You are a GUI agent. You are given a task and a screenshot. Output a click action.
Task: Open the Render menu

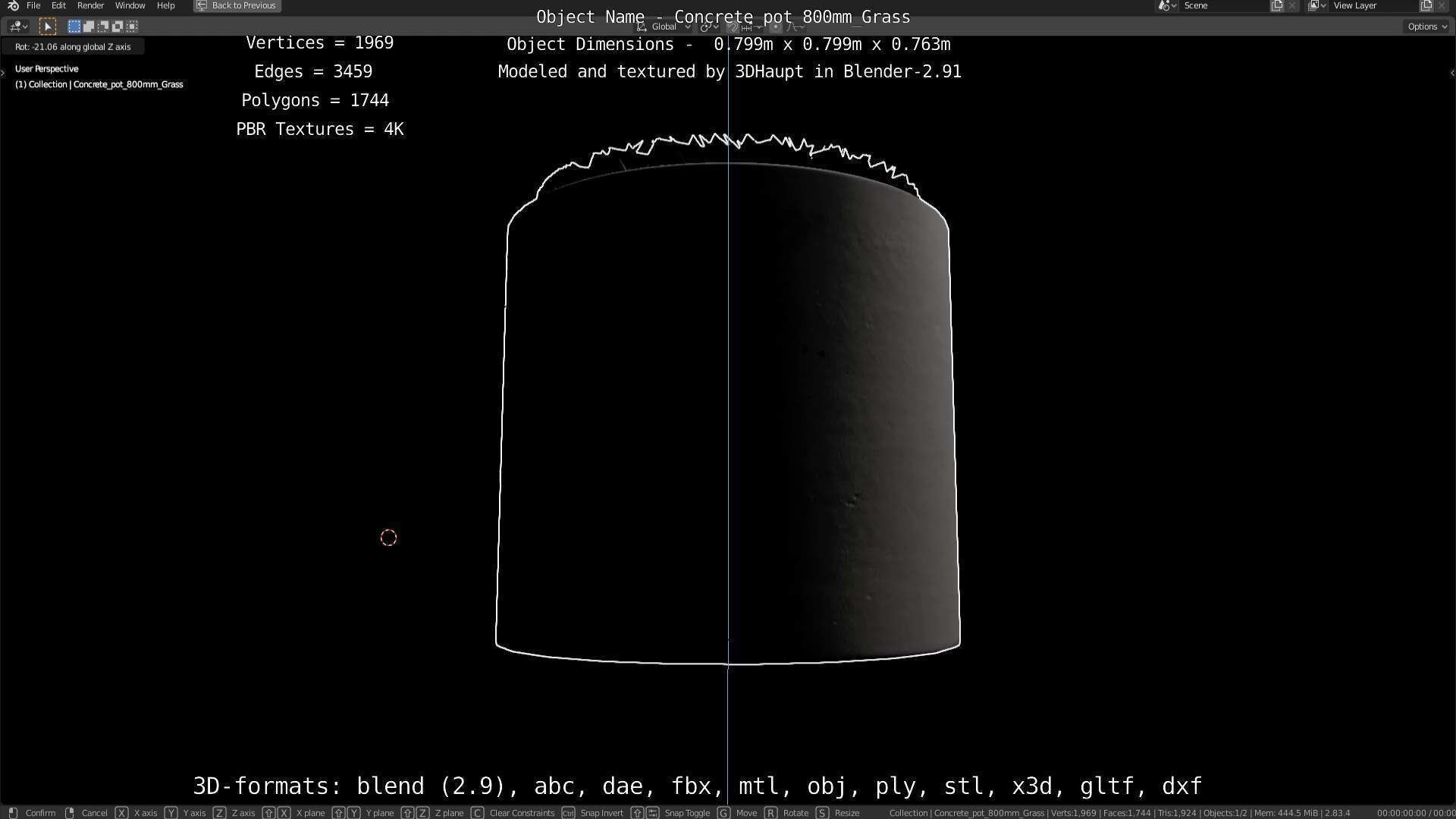[90, 5]
